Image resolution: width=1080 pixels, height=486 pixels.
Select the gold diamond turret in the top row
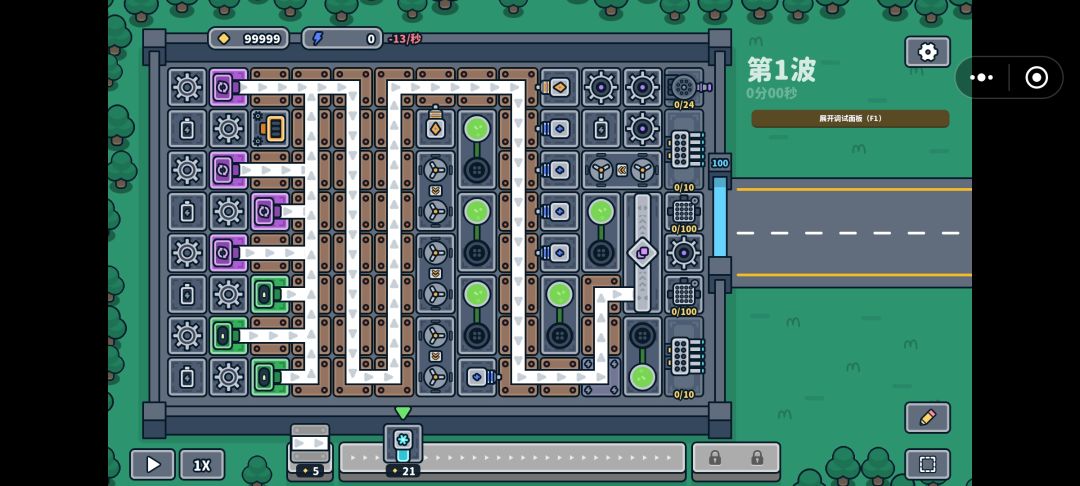[x=559, y=87]
